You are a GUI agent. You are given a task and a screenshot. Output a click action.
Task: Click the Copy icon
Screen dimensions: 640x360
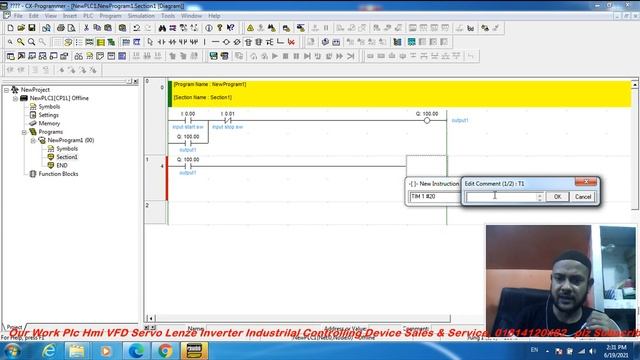coord(97,28)
